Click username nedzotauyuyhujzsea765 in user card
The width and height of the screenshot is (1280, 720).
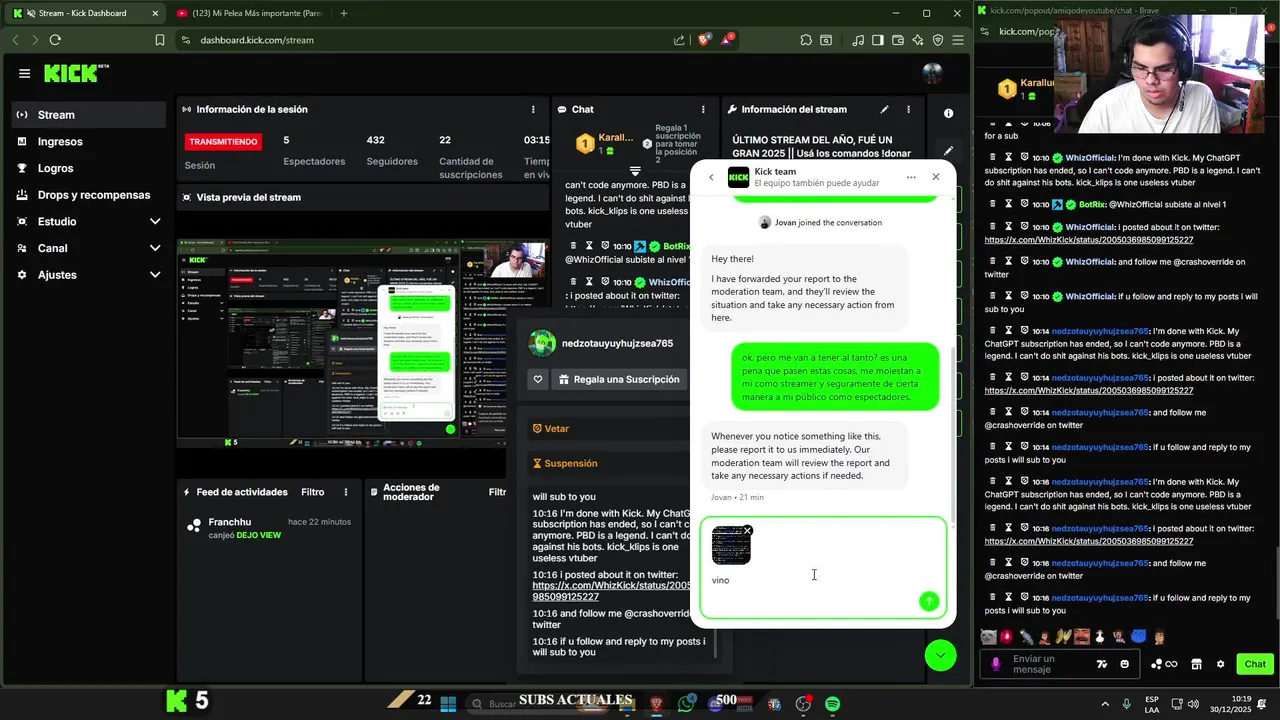(x=617, y=343)
